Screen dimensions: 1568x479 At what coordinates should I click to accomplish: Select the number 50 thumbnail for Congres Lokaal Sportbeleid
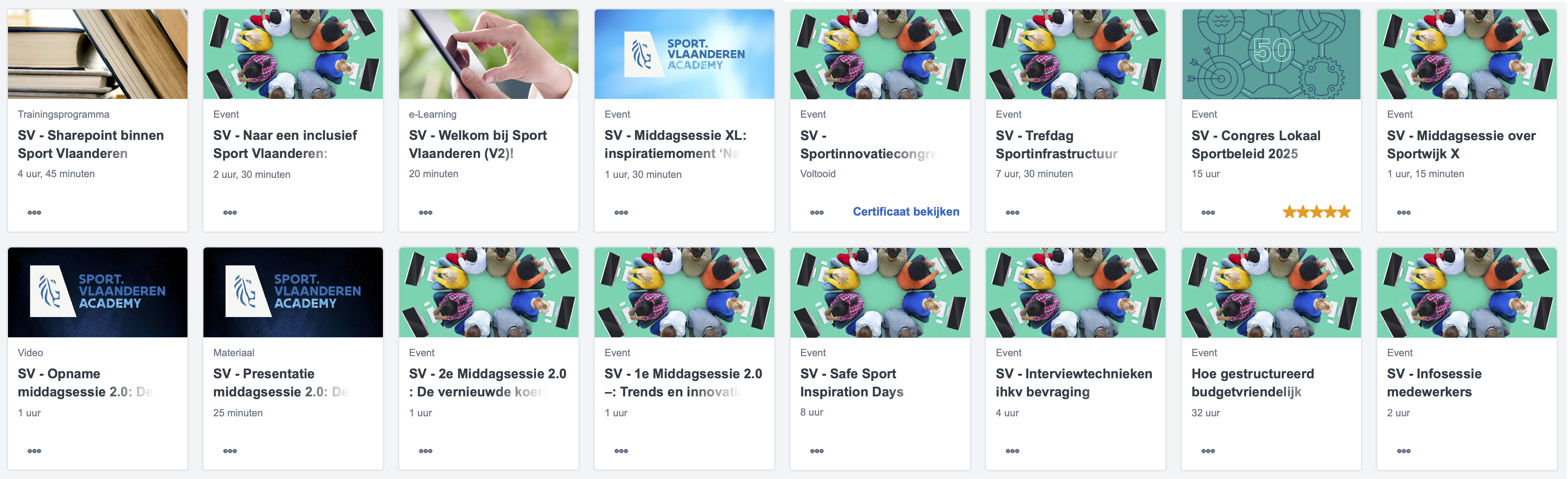[x=1271, y=54]
